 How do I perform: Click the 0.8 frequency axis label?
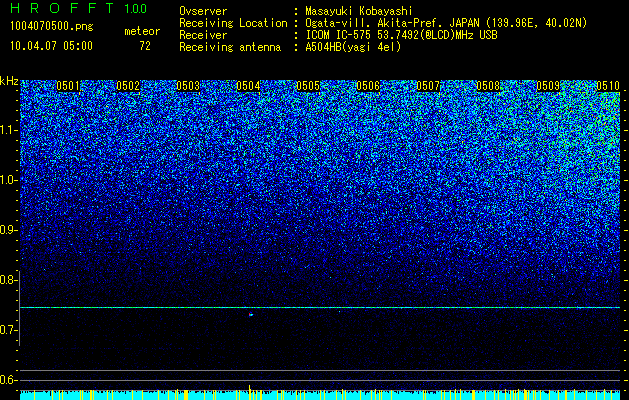pyautogui.click(x=9, y=280)
